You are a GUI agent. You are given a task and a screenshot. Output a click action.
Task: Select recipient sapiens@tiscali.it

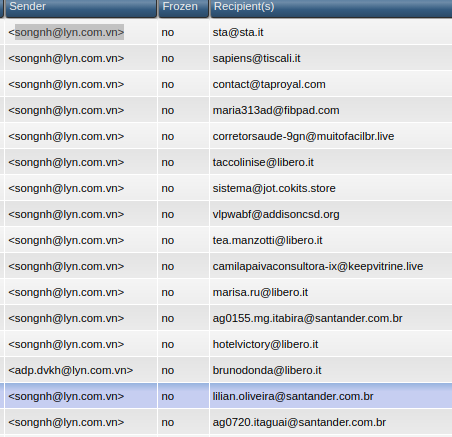256,58
